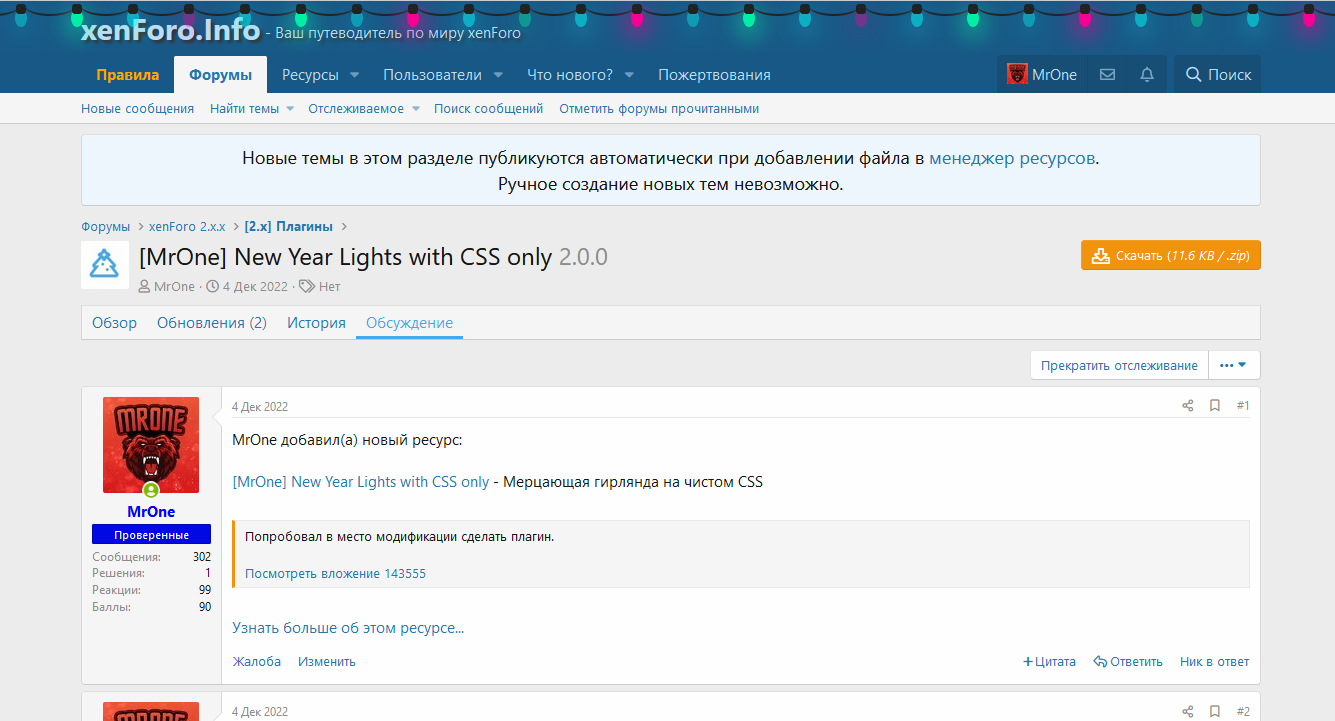Image resolution: width=1335 pixels, height=721 pixels.
Task: Go to [2.x] Плагины breadcrumb
Action: pos(288,227)
